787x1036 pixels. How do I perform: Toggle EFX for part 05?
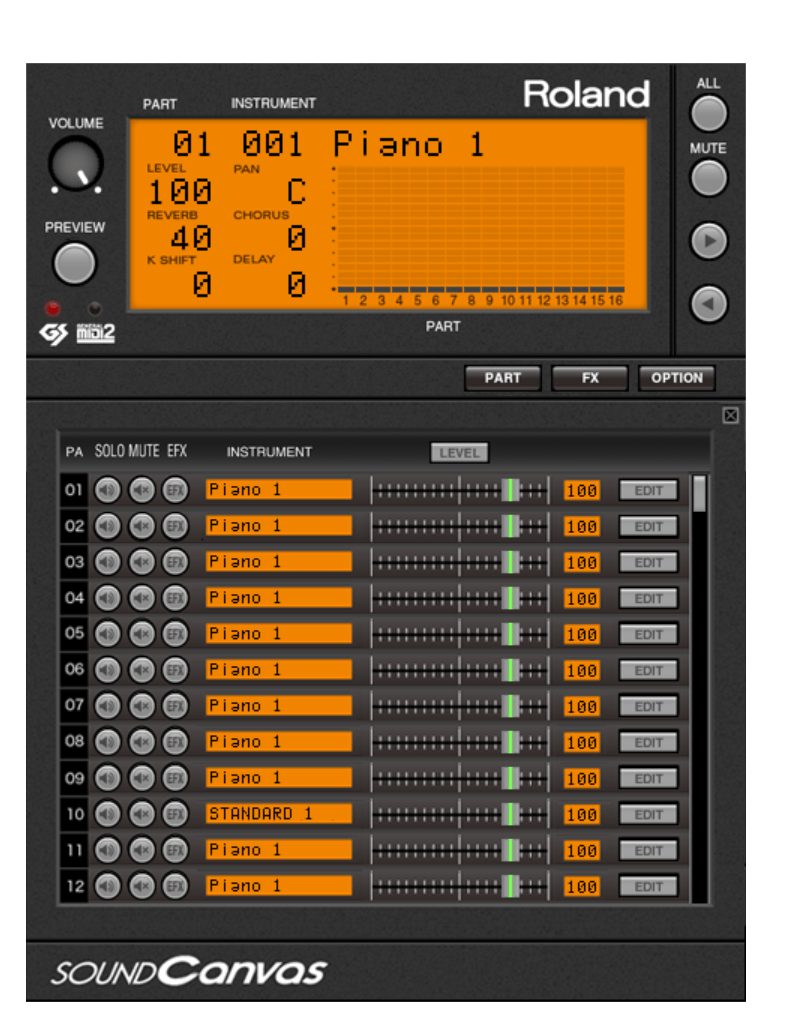click(175, 634)
